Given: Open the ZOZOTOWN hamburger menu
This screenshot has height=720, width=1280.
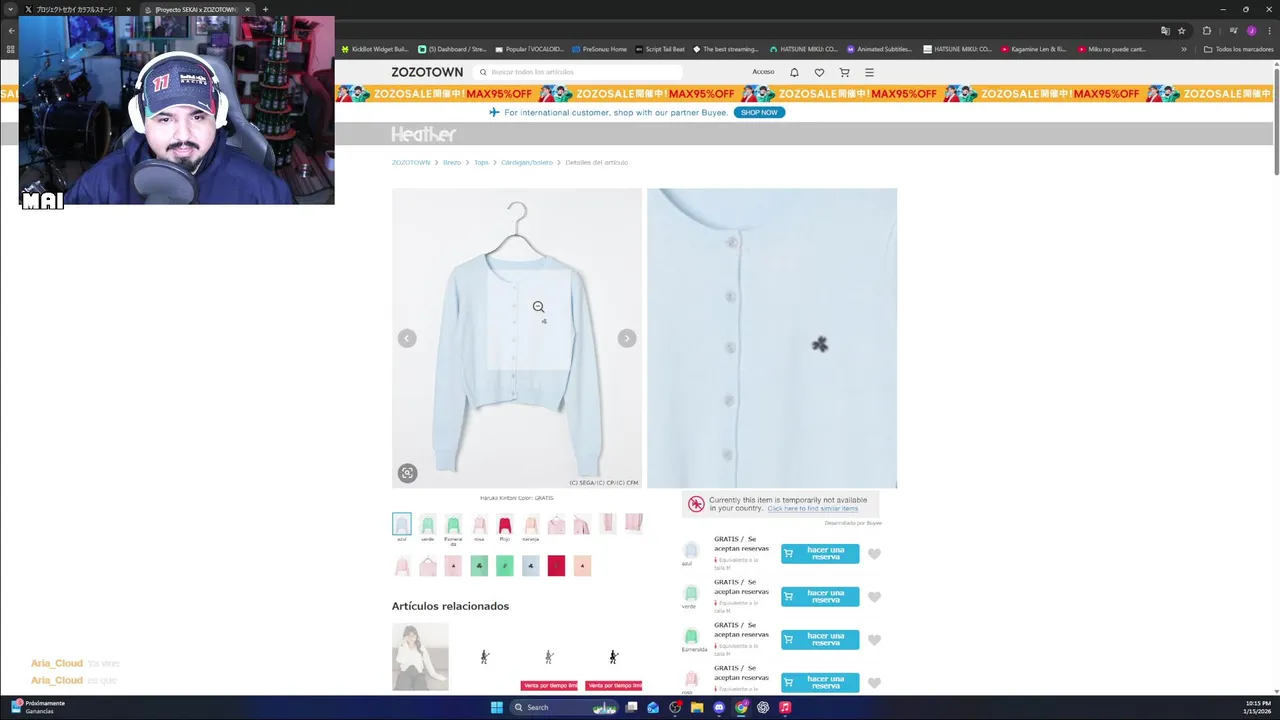Looking at the screenshot, I should click(869, 72).
